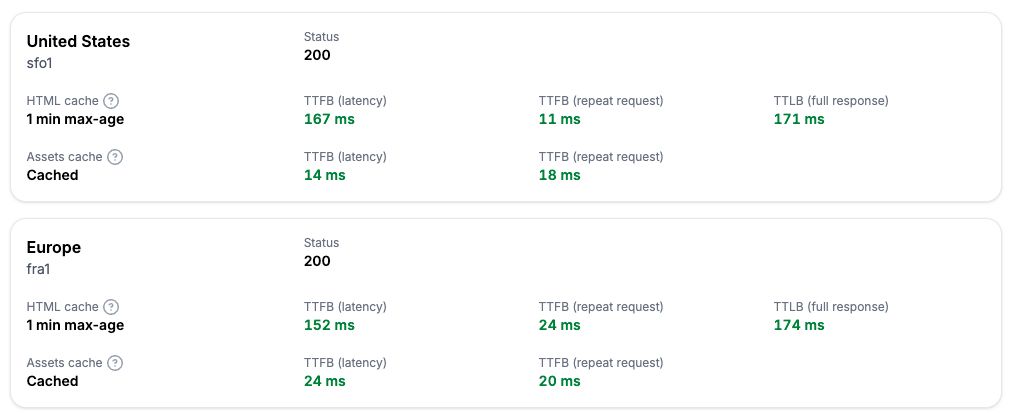The width and height of the screenshot is (1009, 414).
Task: Click the 20 ms assets repeat request value
Action: coord(559,381)
